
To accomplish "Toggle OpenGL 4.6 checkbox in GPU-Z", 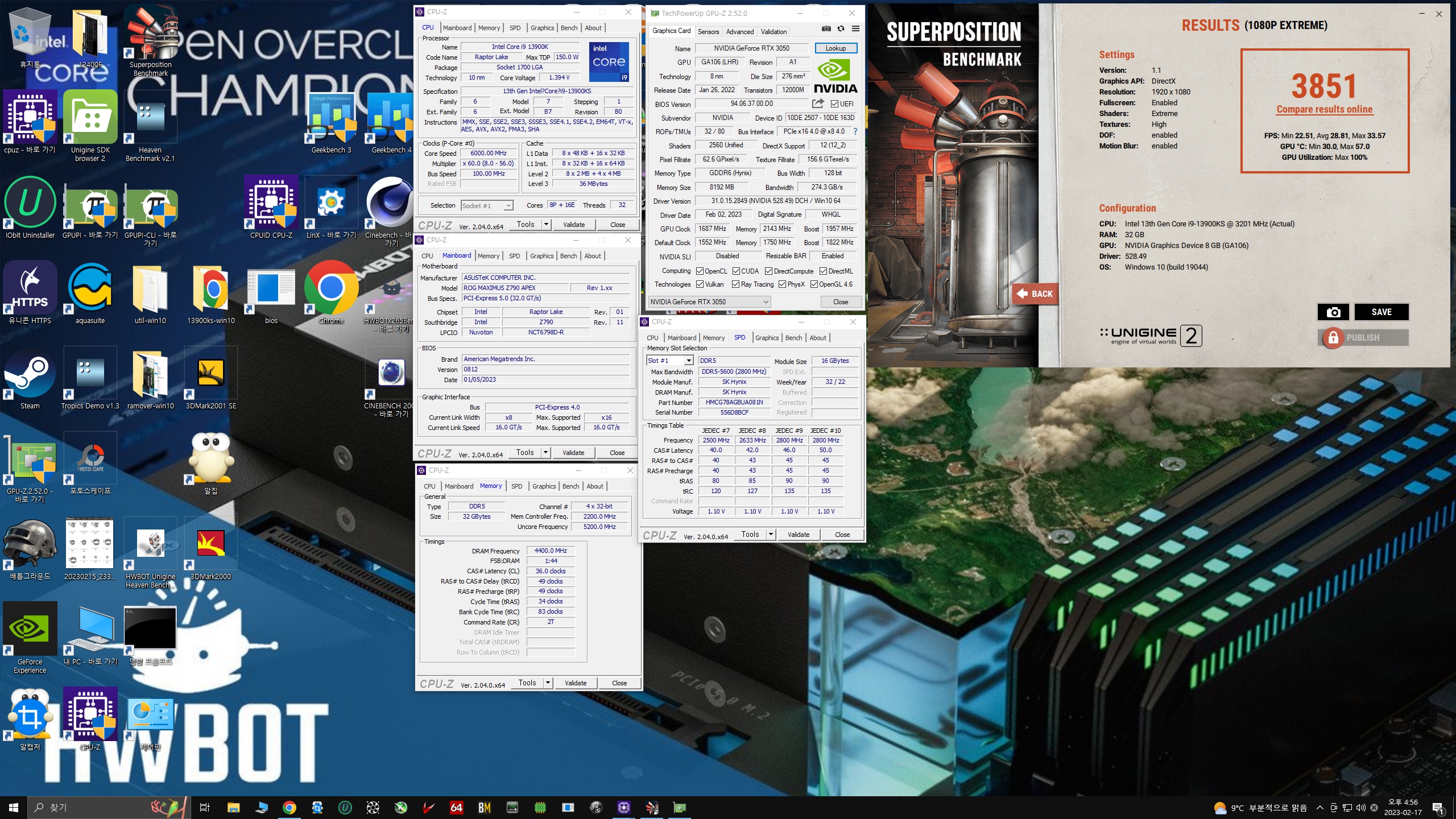I will coord(814,284).
